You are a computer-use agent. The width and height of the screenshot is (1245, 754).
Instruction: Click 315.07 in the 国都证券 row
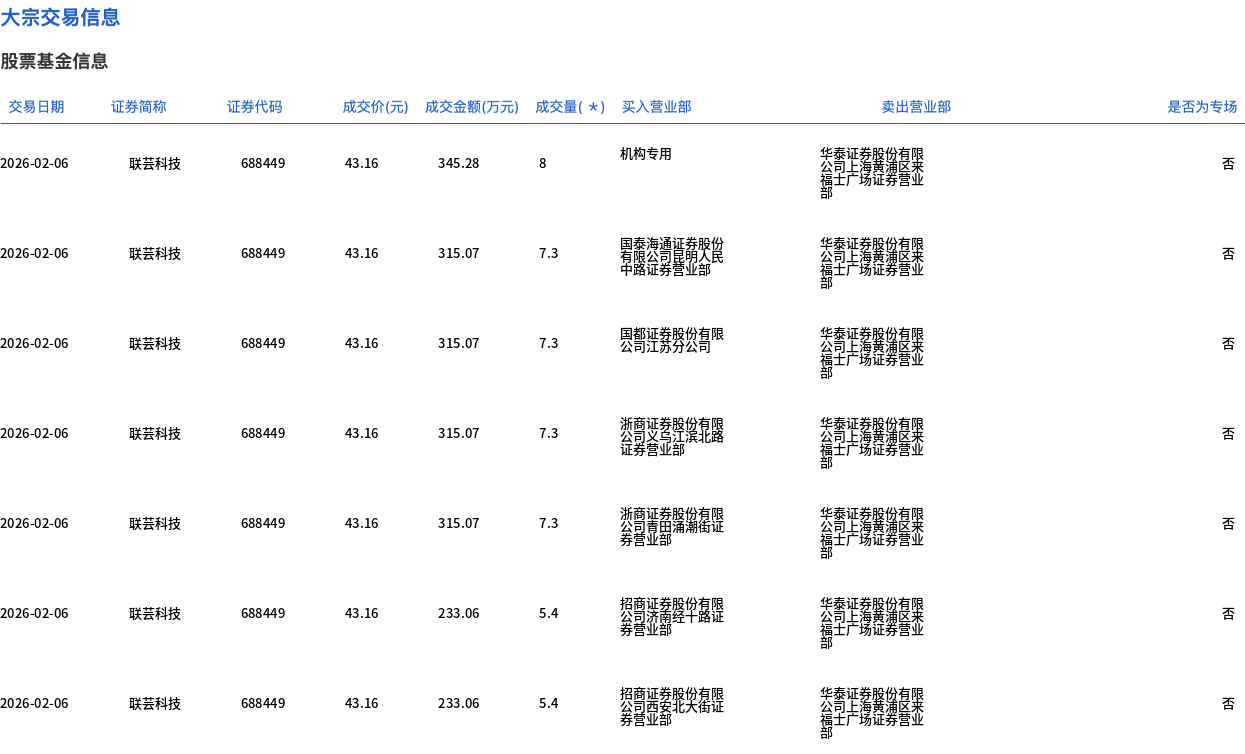pos(458,343)
